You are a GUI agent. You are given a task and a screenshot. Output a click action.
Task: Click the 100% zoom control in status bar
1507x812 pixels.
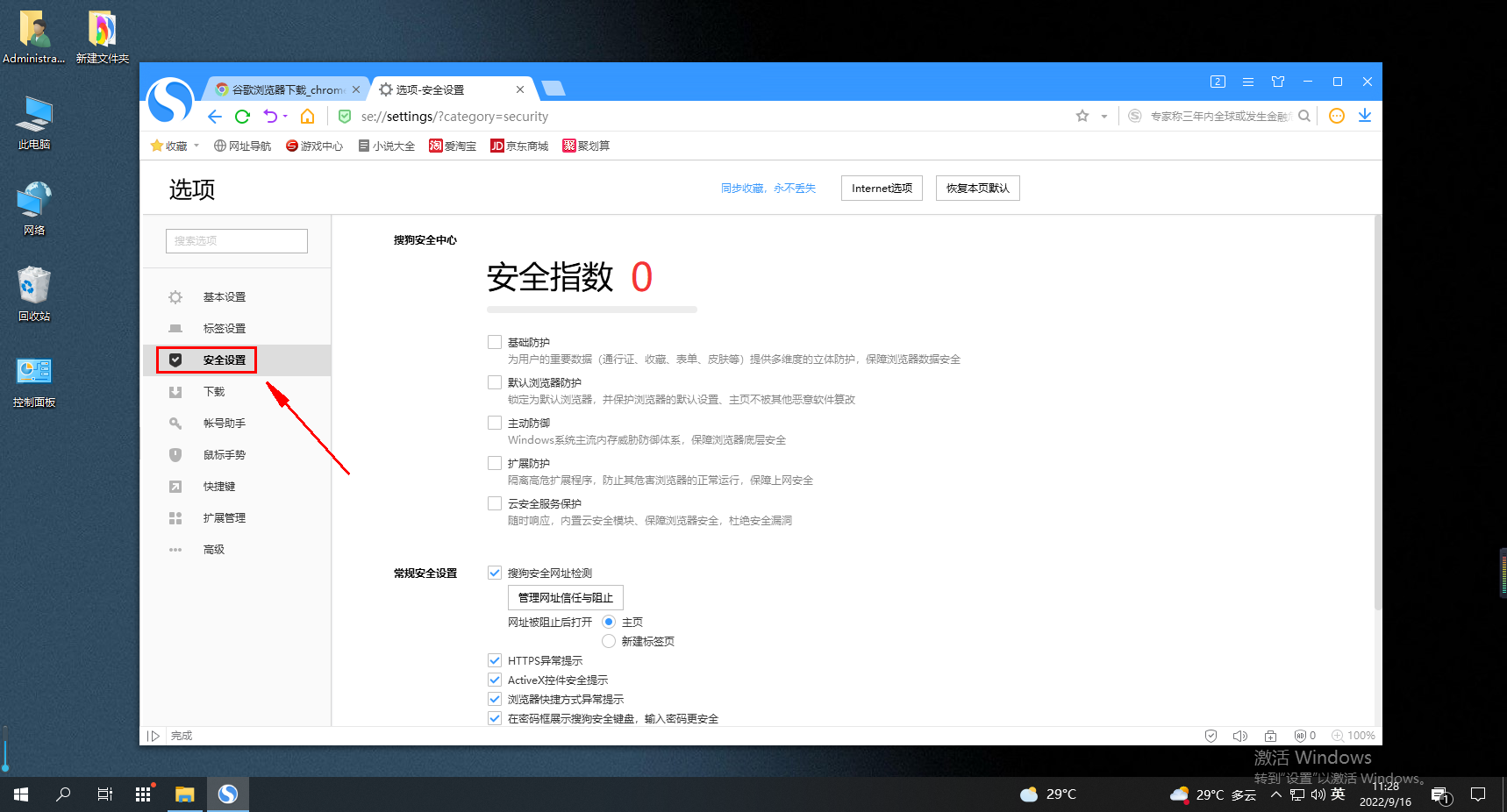tap(1353, 736)
